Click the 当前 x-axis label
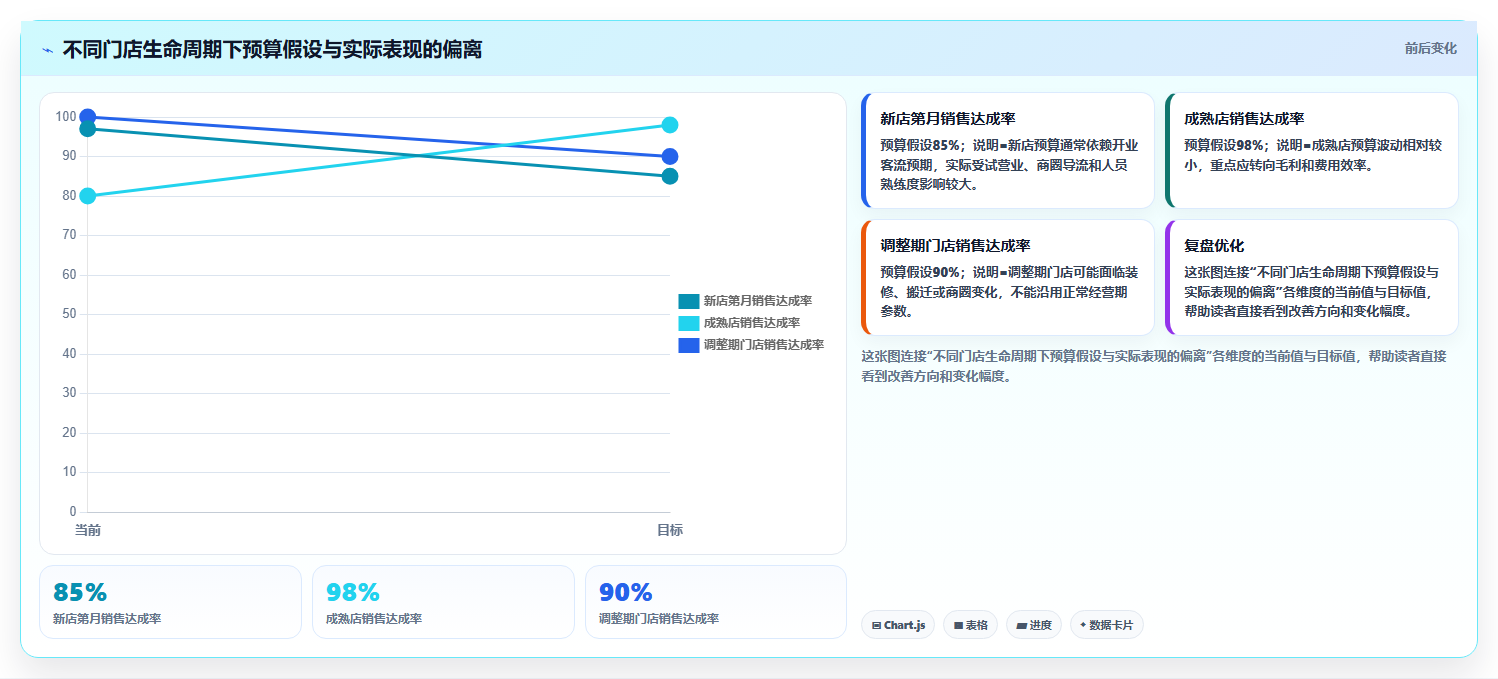1498x679 pixels. pos(88,530)
